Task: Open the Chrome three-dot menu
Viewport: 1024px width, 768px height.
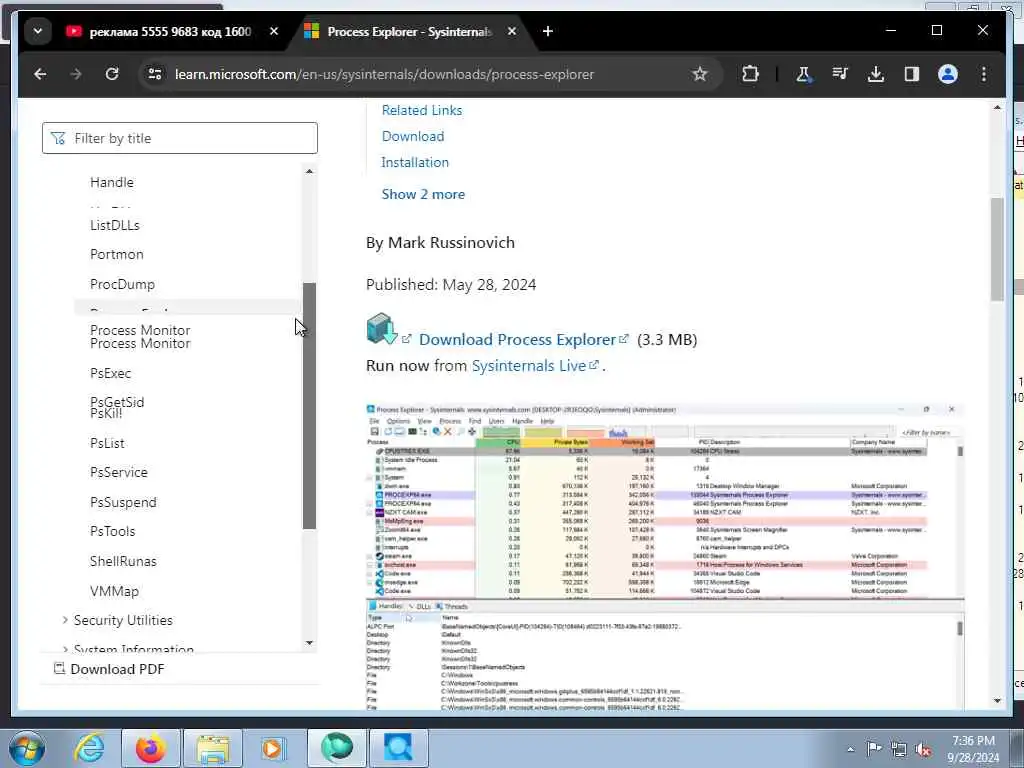Action: coord(984,74)
